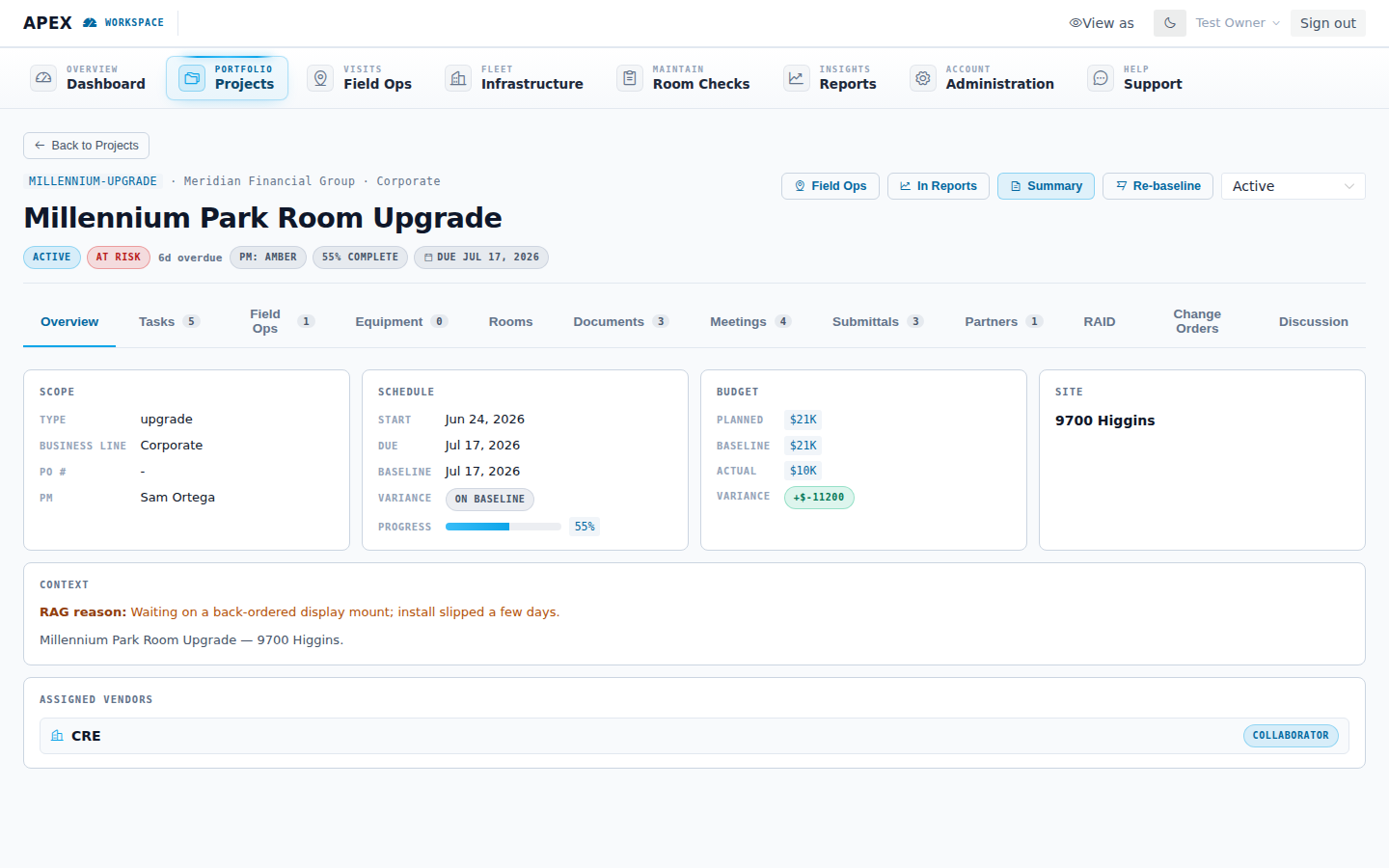This screenshot has height=868, width=1389.
Task: Select the RAID tab
Action: coord(1100,322)
